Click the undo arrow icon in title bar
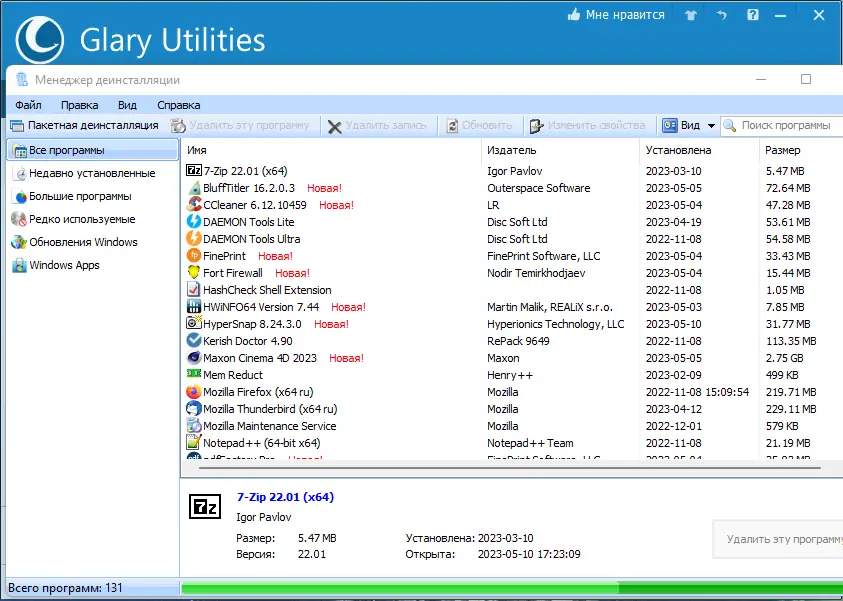 pos(721,15)
